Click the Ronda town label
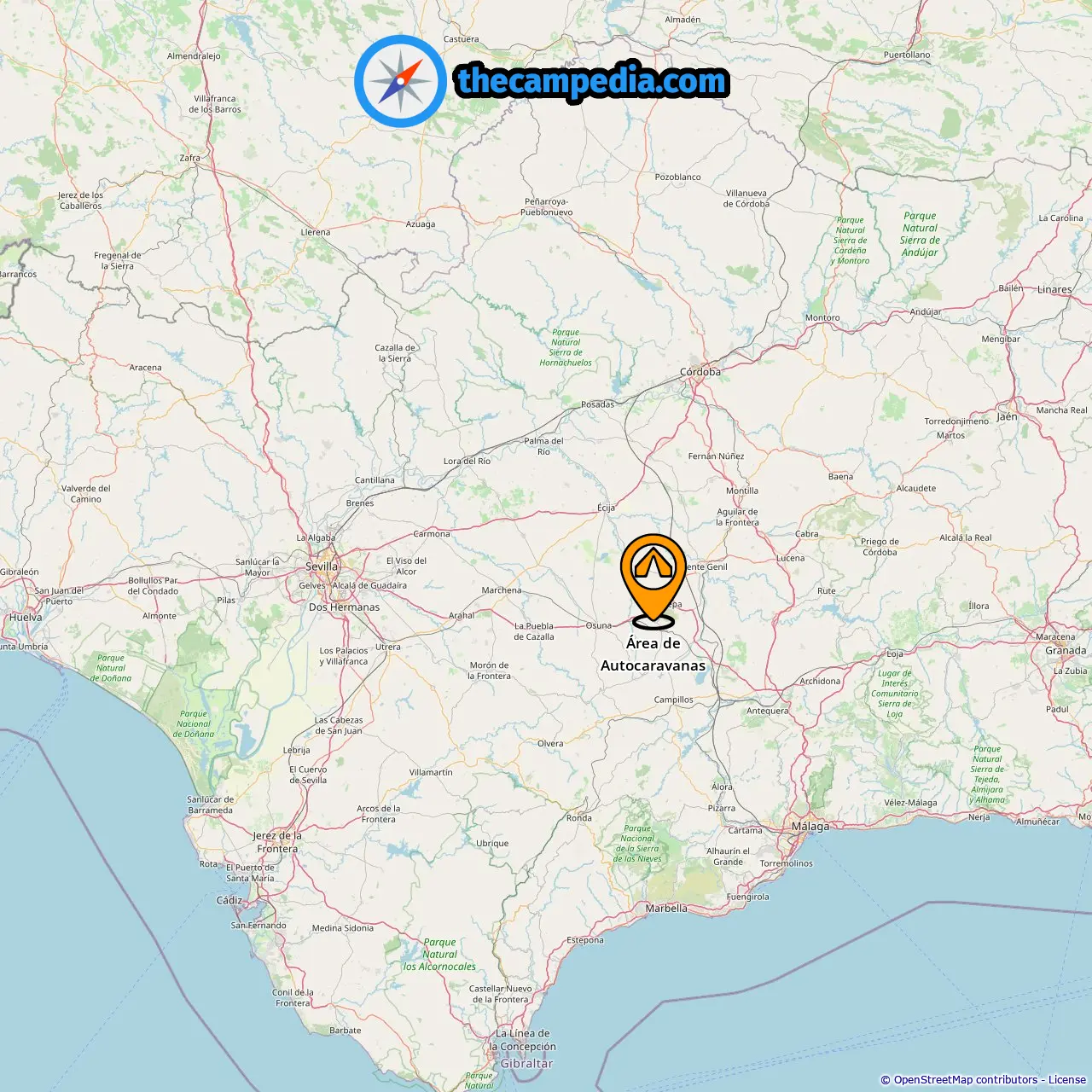 [579, 818]
